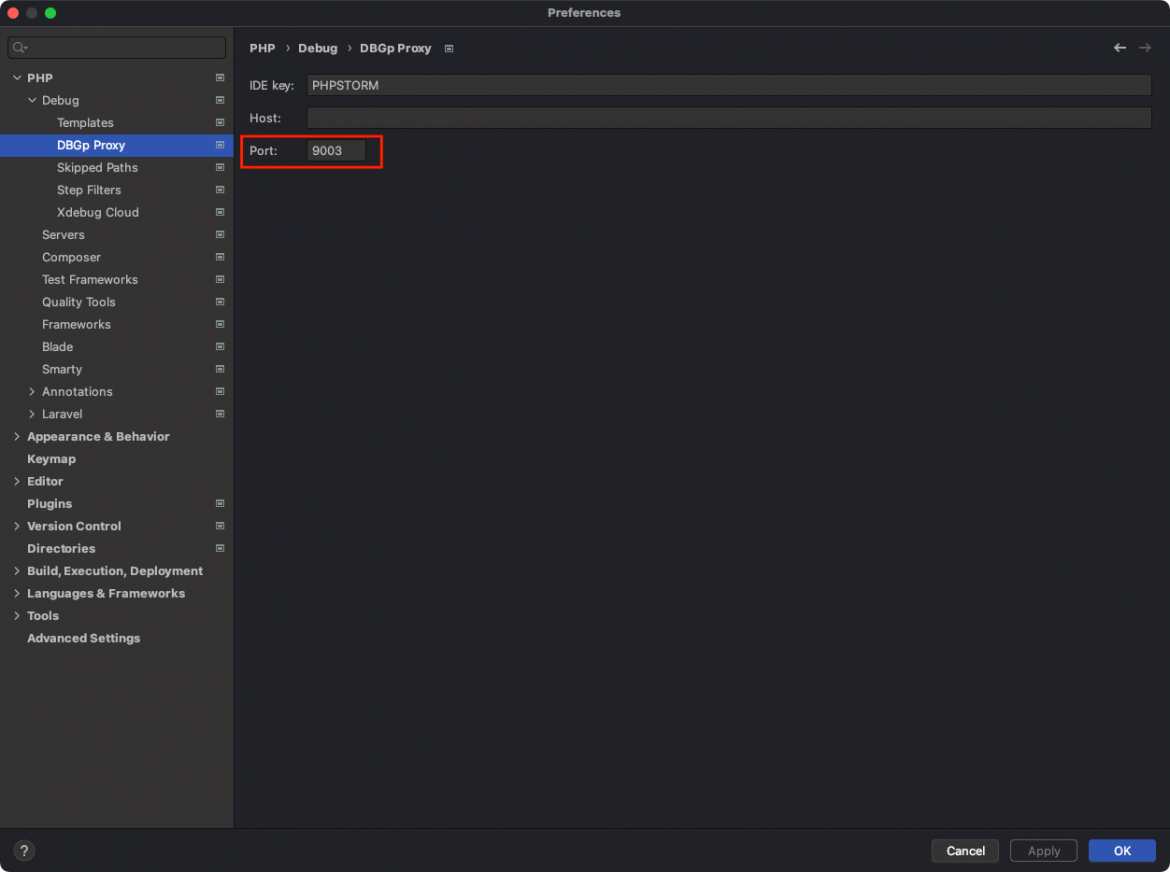Viewport: 1170px width, 872px height.
Task: Expand Appearance & Behavior section
Action: [x=17, y=436]
